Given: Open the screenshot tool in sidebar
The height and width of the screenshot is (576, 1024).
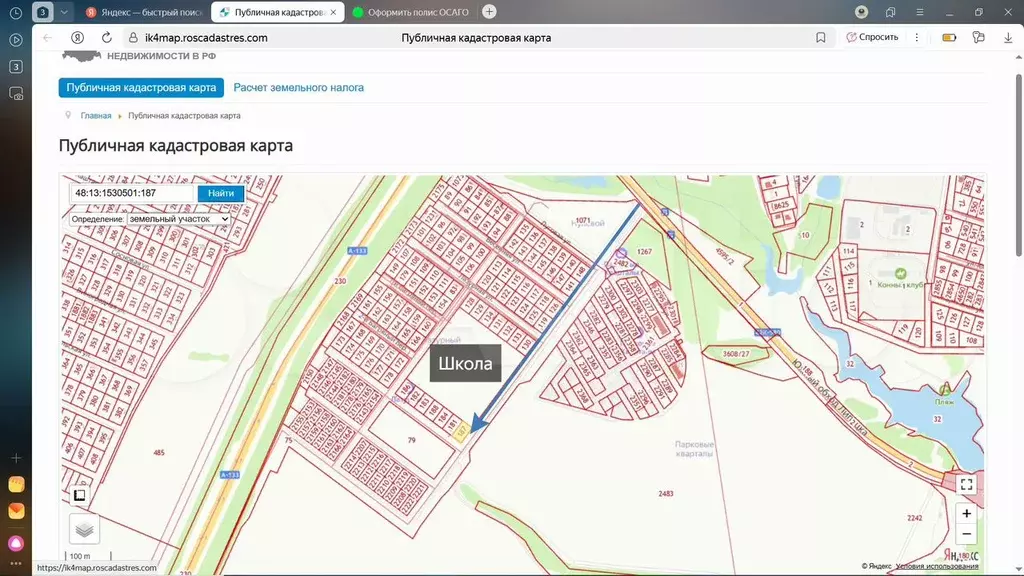Looking at the screenshot, I should pyautogui.click(x=16, y=93).
